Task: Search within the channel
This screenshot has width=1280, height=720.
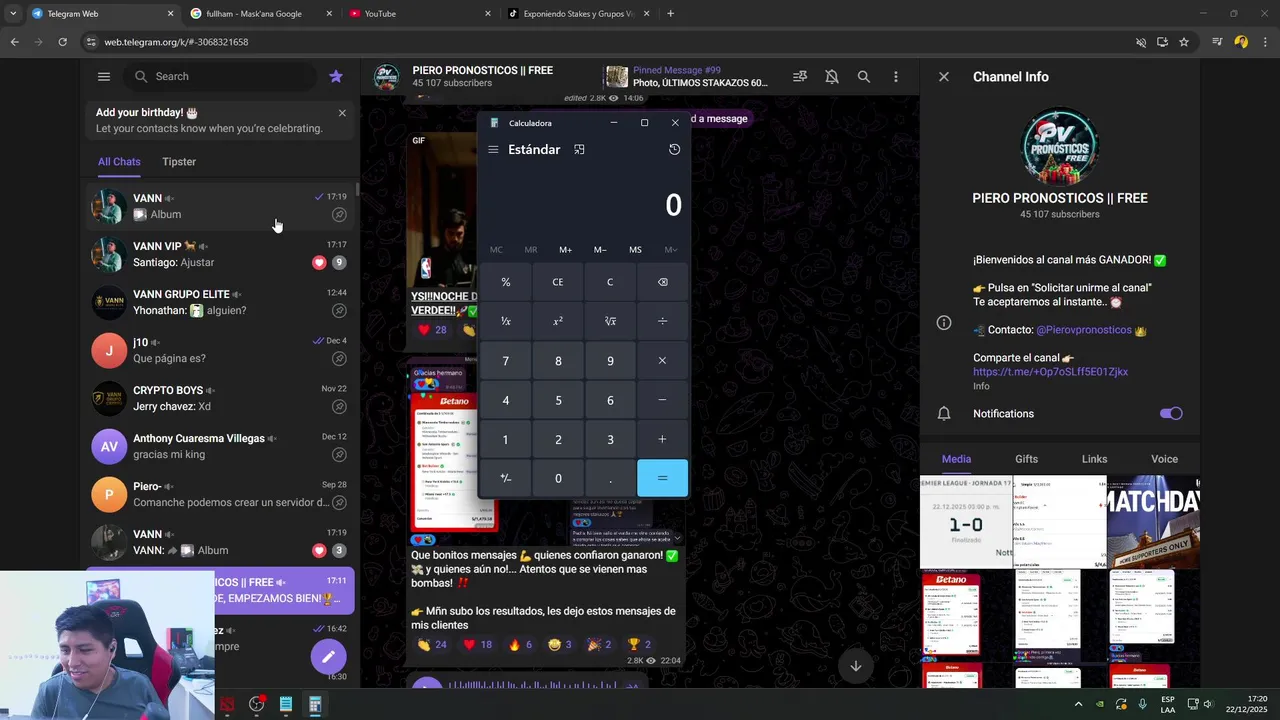Action: pos(864,76)
